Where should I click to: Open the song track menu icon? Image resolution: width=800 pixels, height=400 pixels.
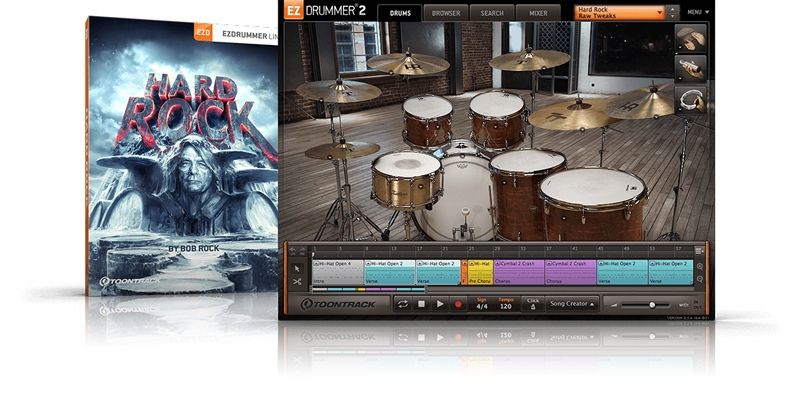pos(700,248)
